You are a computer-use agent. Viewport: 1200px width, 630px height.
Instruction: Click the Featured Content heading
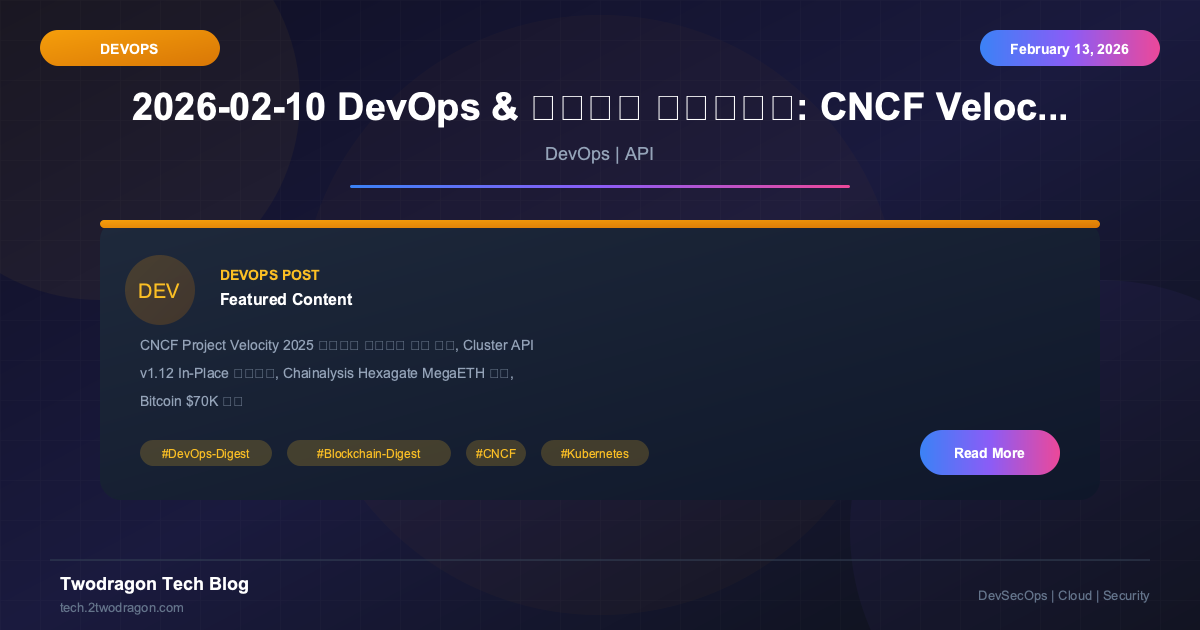click(x=286, y=299)
